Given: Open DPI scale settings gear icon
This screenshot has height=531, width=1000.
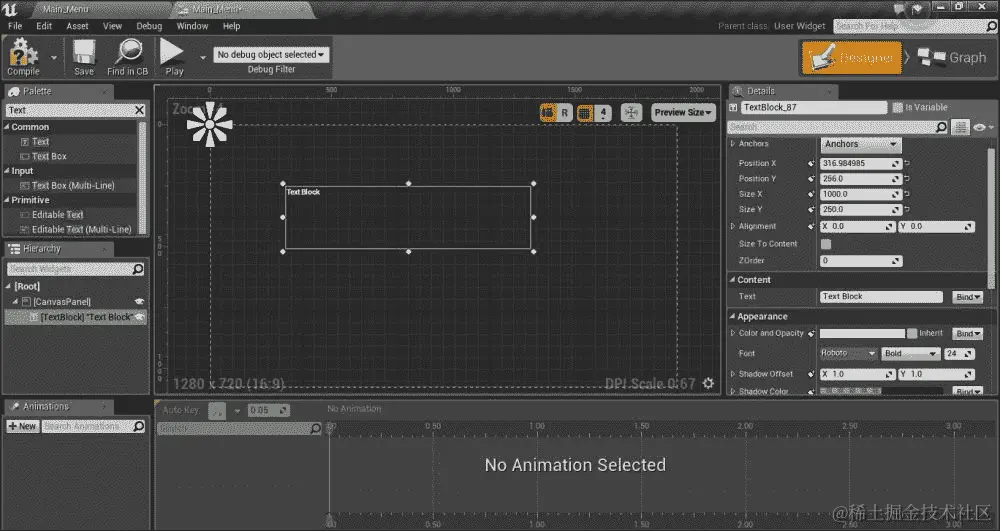Looking at the screenshot, I should point(708,383).
